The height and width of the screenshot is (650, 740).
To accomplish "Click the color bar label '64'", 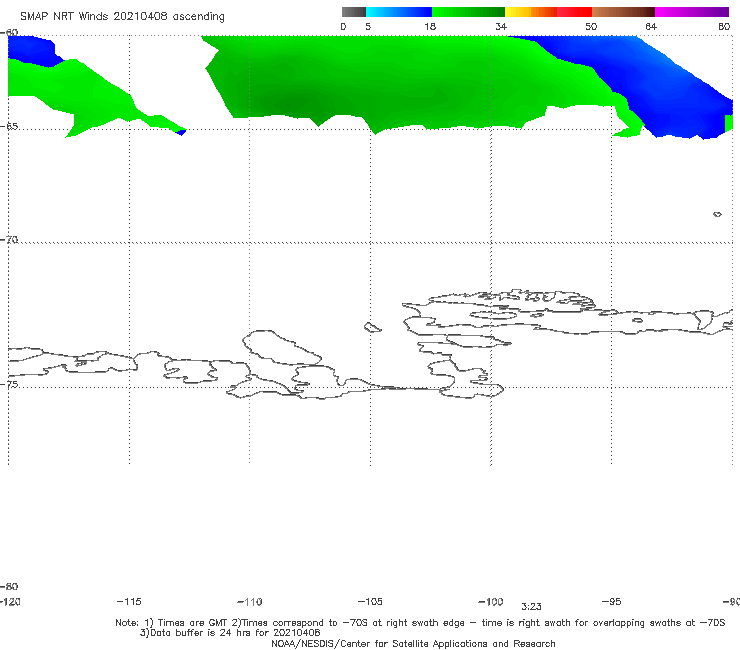I will coord(651,27).
